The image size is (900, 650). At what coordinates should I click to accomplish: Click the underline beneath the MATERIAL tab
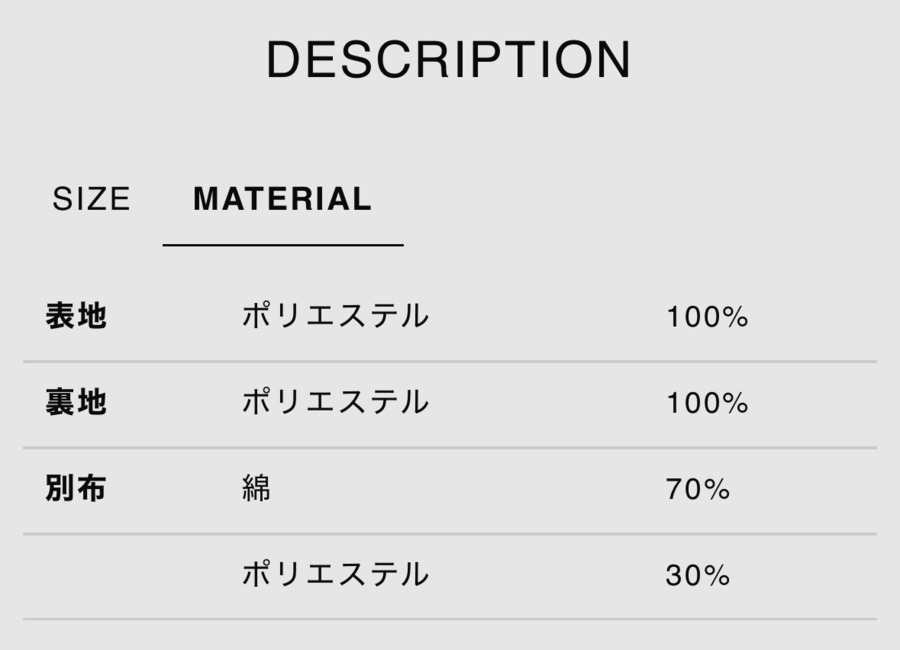[283, 244]
